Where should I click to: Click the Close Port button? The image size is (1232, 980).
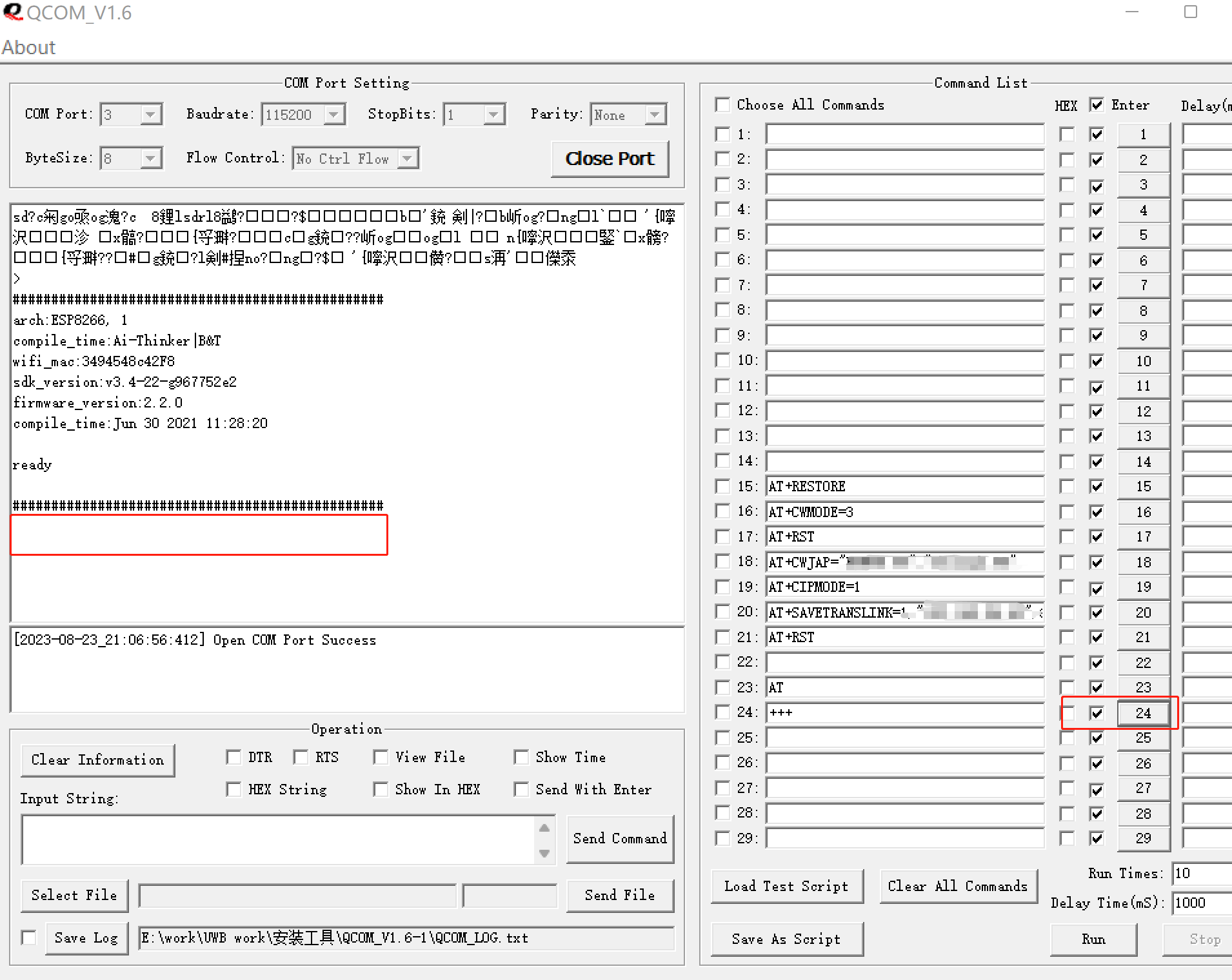click(x=610, y=159)
